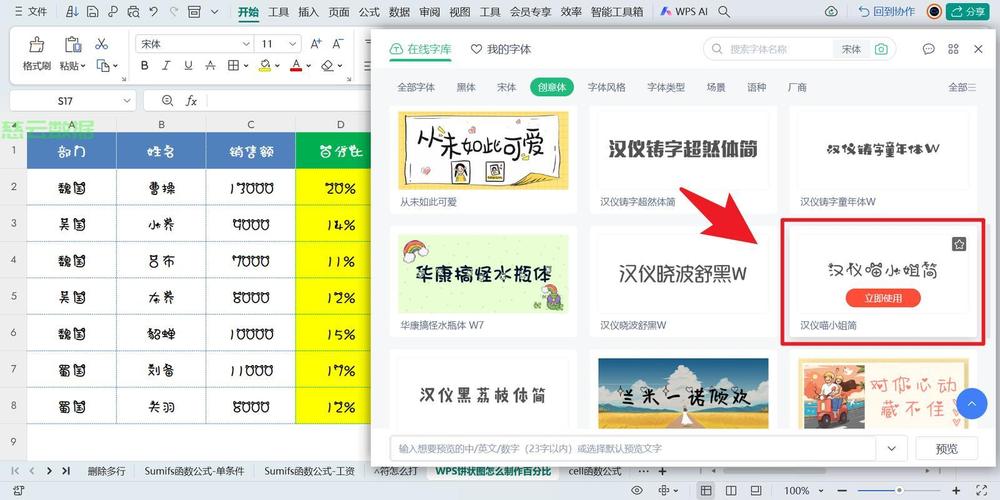Click the 预览 button

[x=946, y=449]
